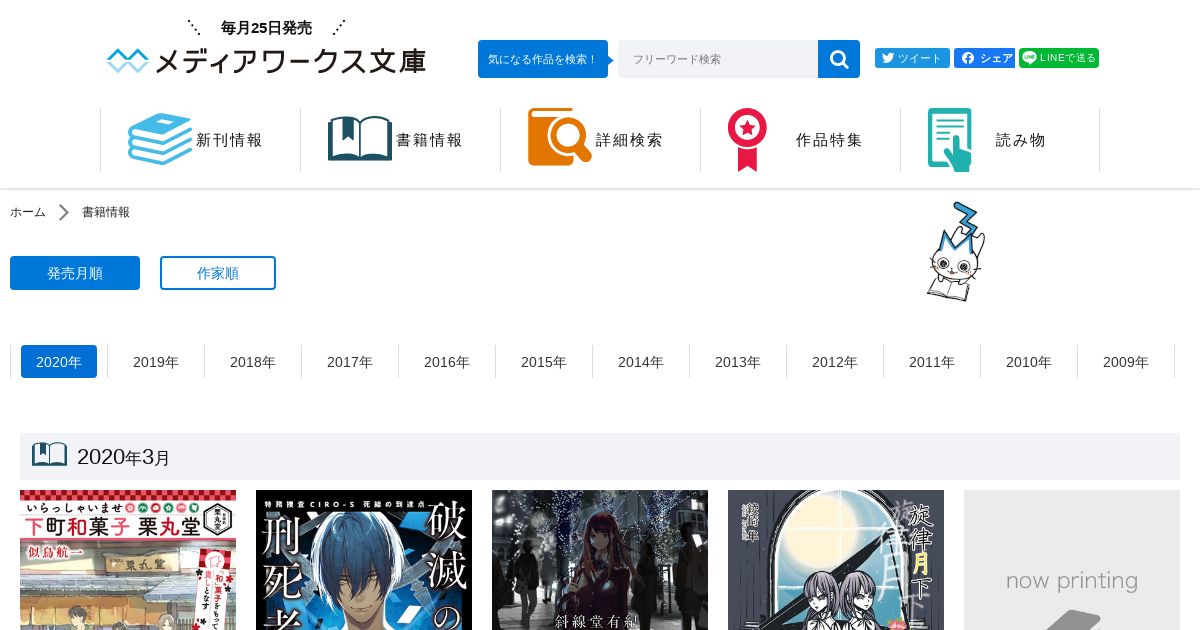
Task: Click the orange 詳細検索 magnifier icon
Action: (x=560, y=137)
